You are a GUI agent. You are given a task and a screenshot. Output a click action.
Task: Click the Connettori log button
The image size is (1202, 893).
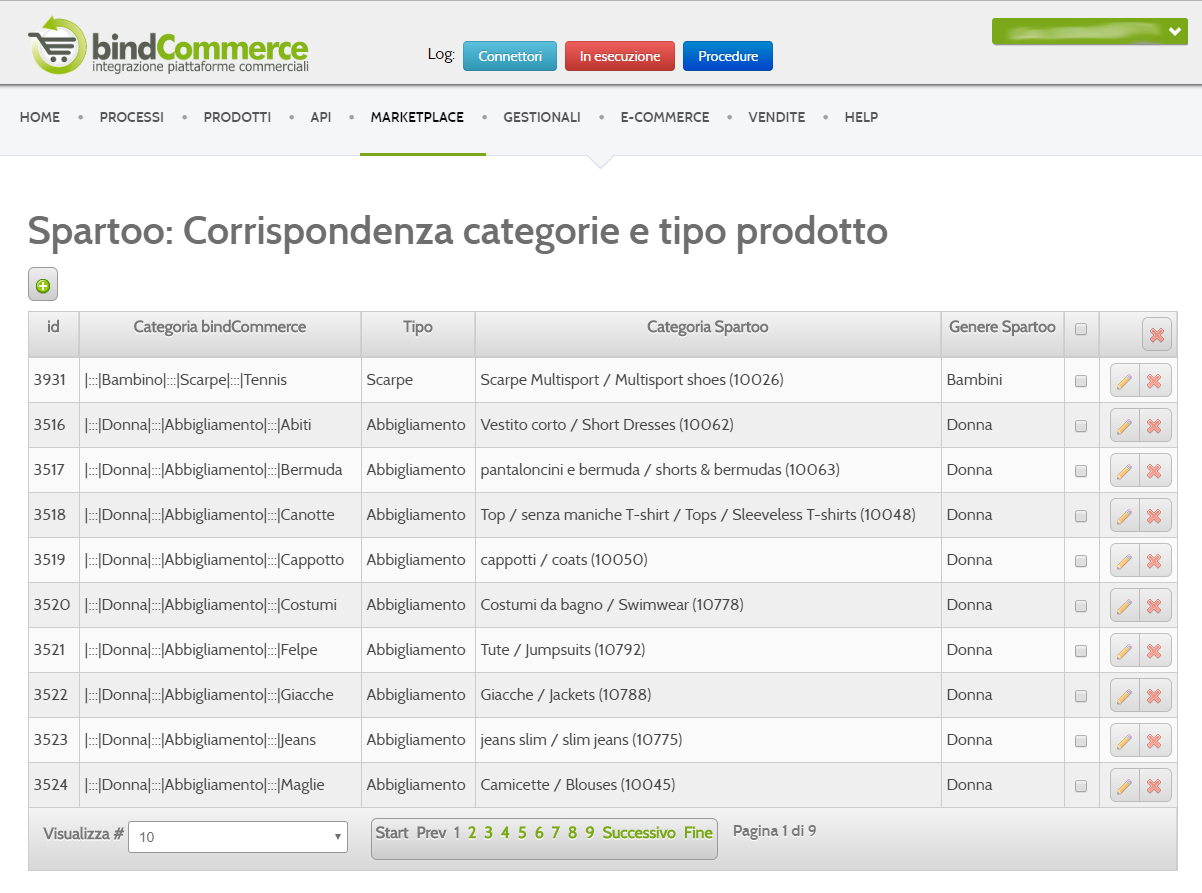click(x=510, y=56)
